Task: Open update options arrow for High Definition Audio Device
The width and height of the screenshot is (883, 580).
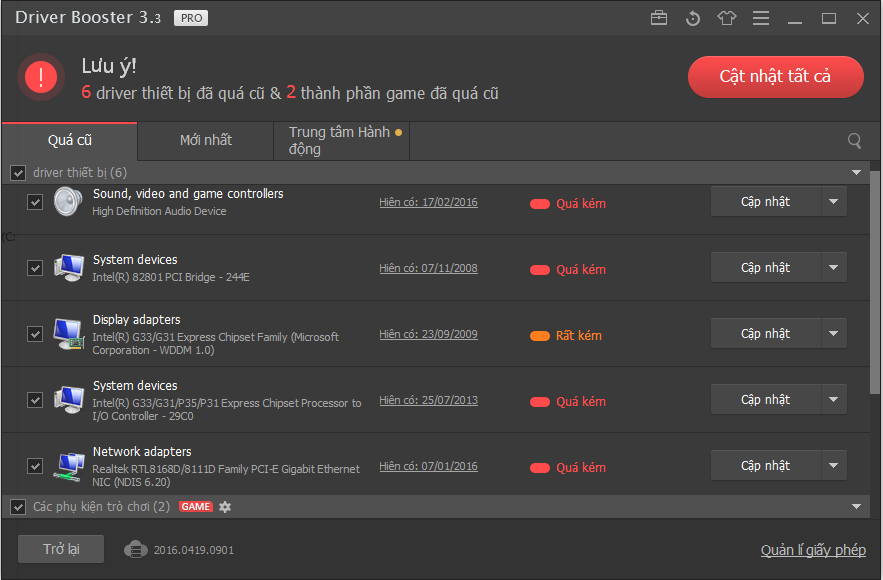Action: coord(833,202)
